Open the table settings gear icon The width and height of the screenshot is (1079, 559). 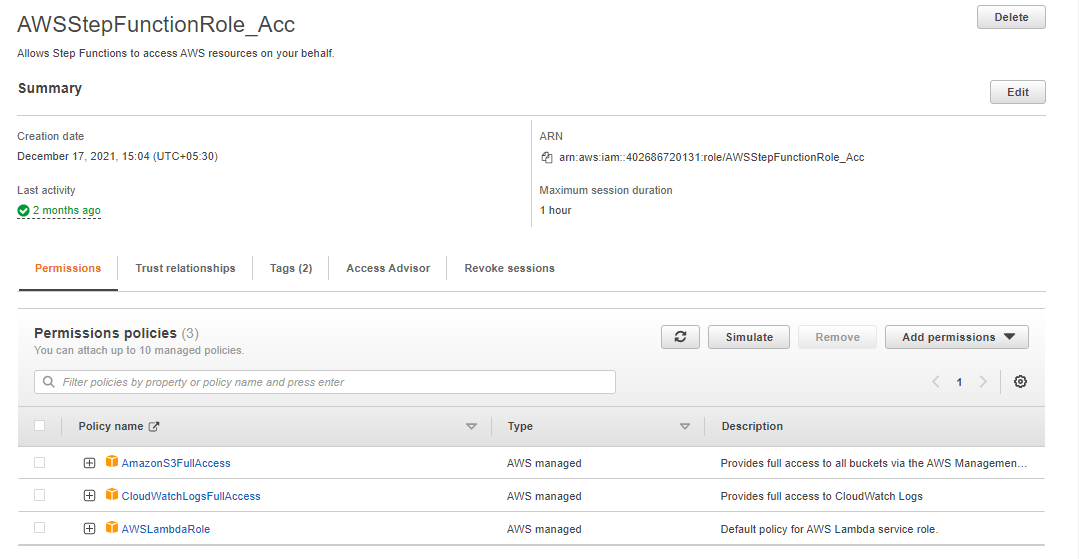tap(1020, 382)
